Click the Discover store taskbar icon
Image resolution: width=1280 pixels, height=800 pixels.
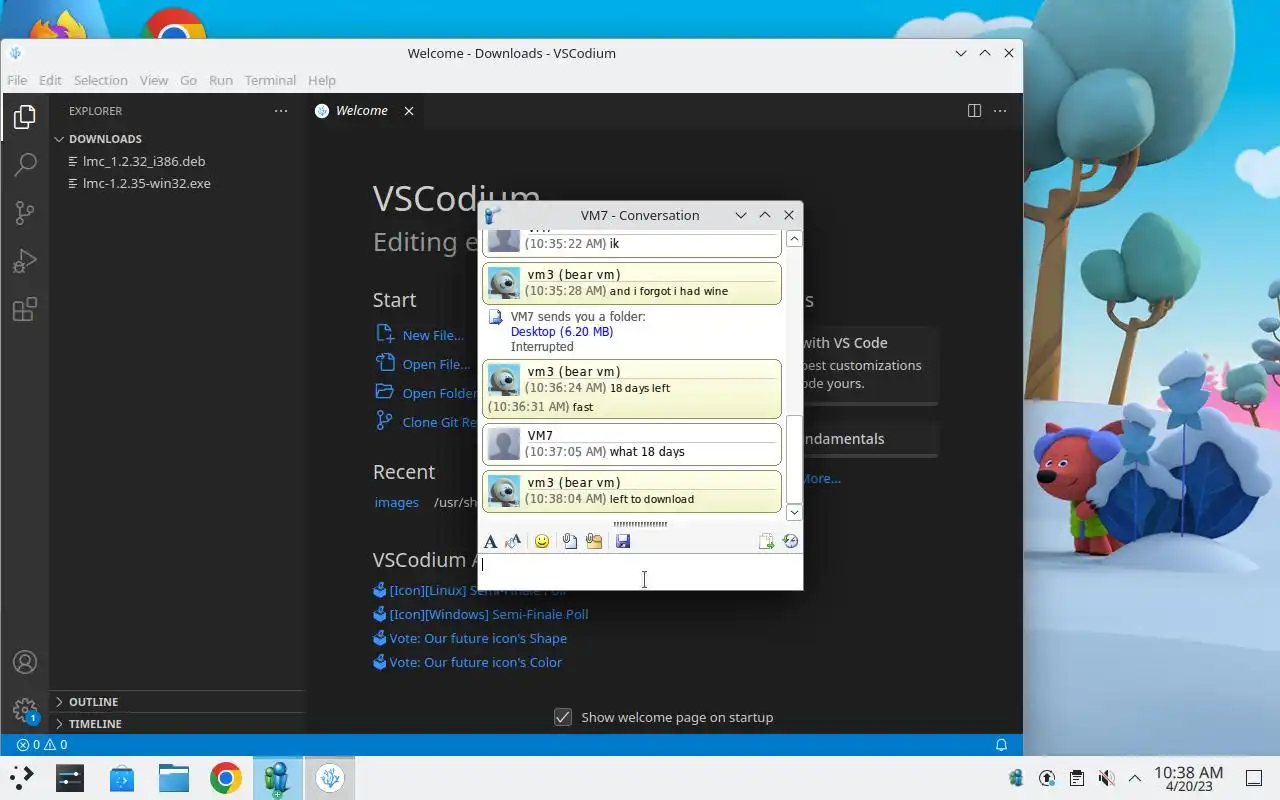coord(122,777)
